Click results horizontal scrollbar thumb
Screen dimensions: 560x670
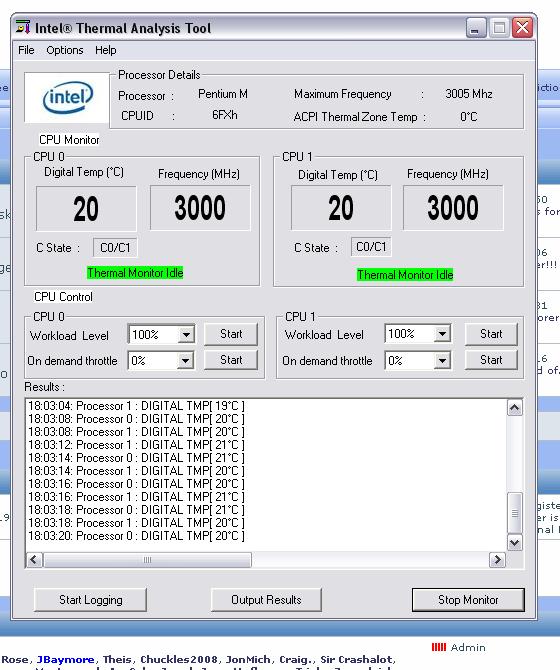click(x=147, y=560)
